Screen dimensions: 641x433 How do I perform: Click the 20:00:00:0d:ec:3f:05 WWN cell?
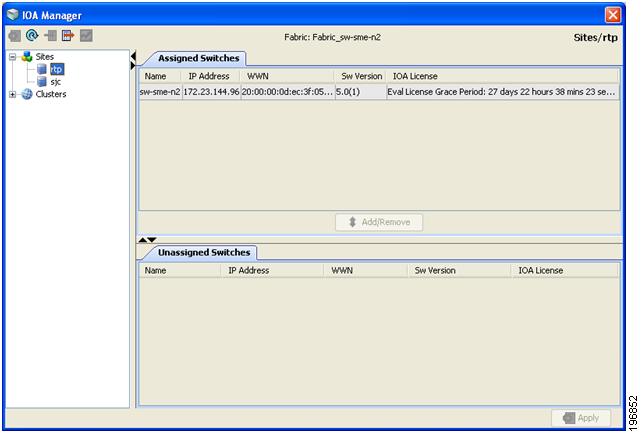tap(287, 92)
